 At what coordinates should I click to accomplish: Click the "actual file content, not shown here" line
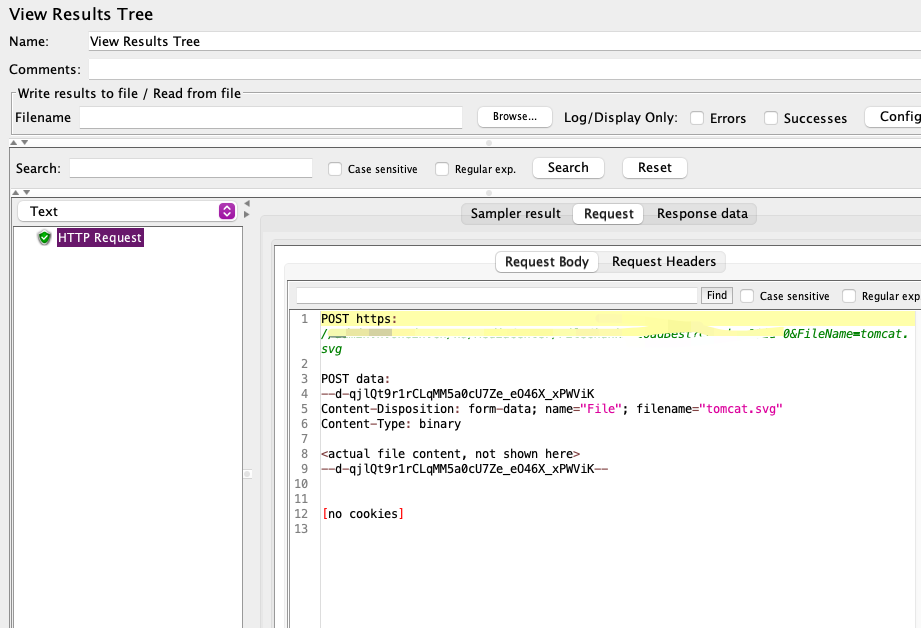451,454
